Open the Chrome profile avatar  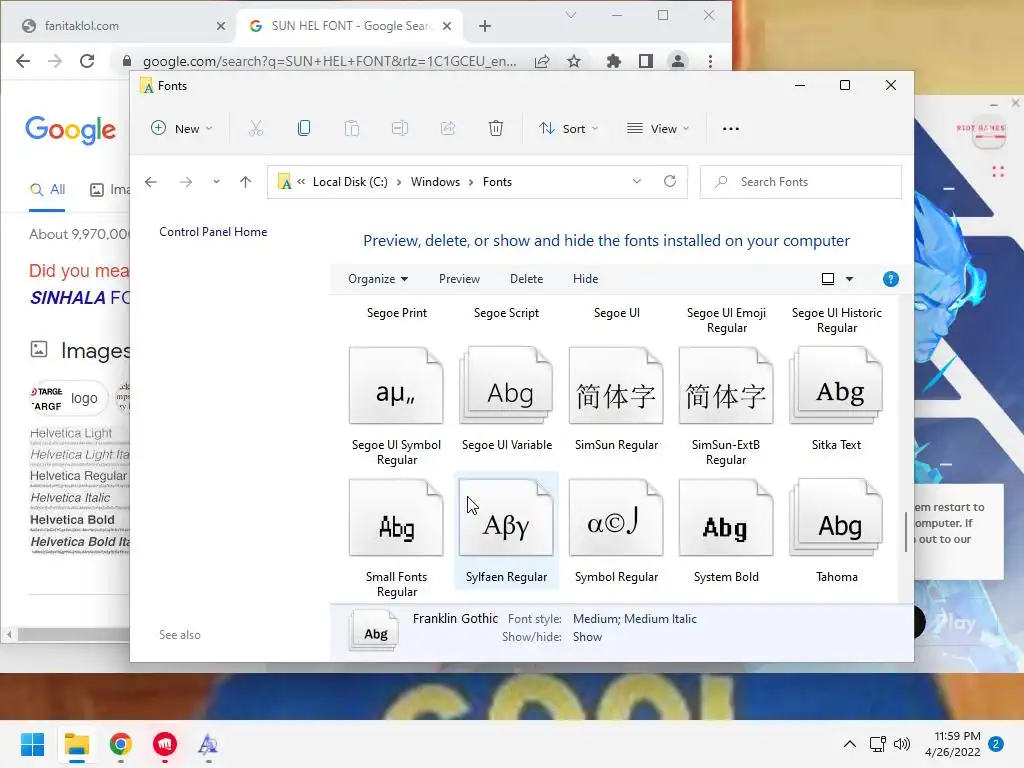[678, 61]
